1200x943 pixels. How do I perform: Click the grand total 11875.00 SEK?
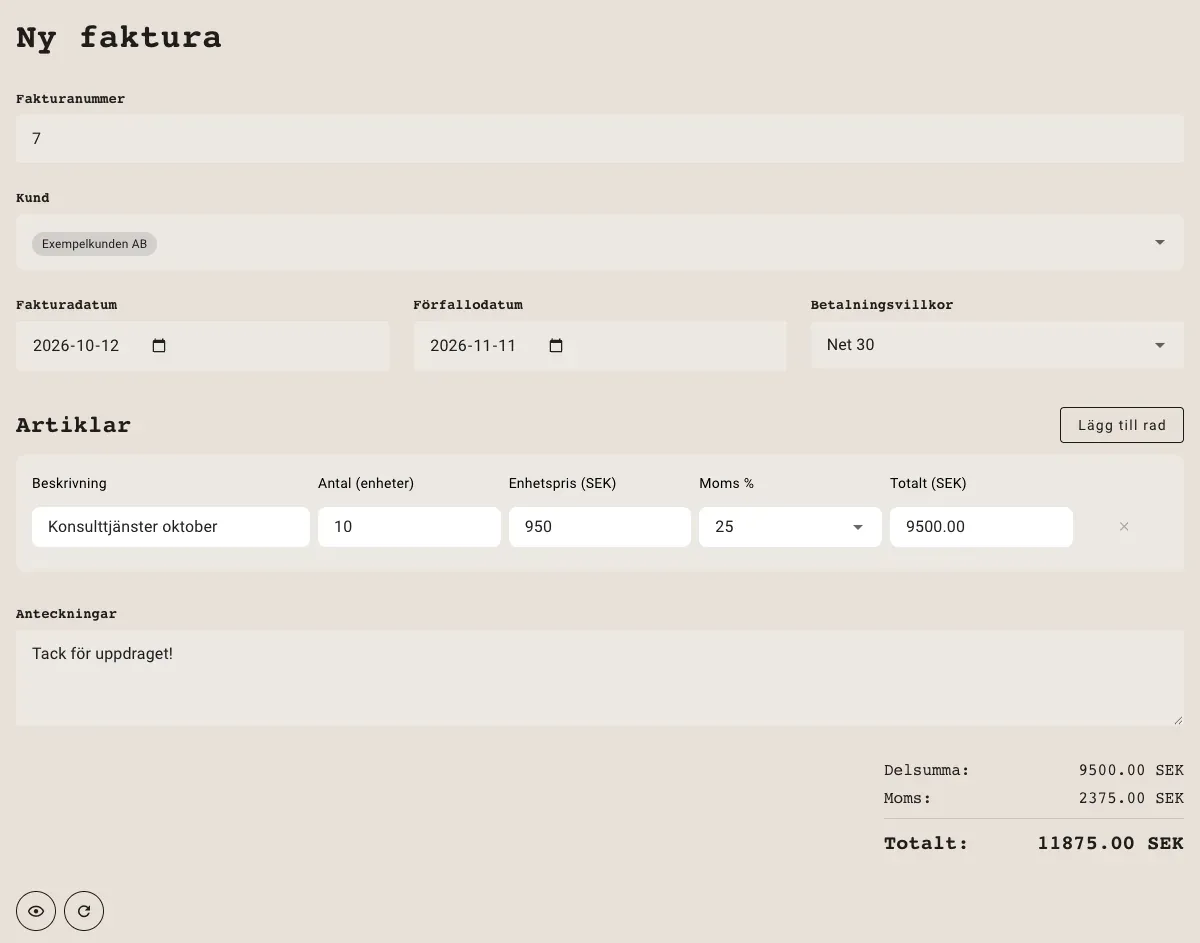point(1110,843)
